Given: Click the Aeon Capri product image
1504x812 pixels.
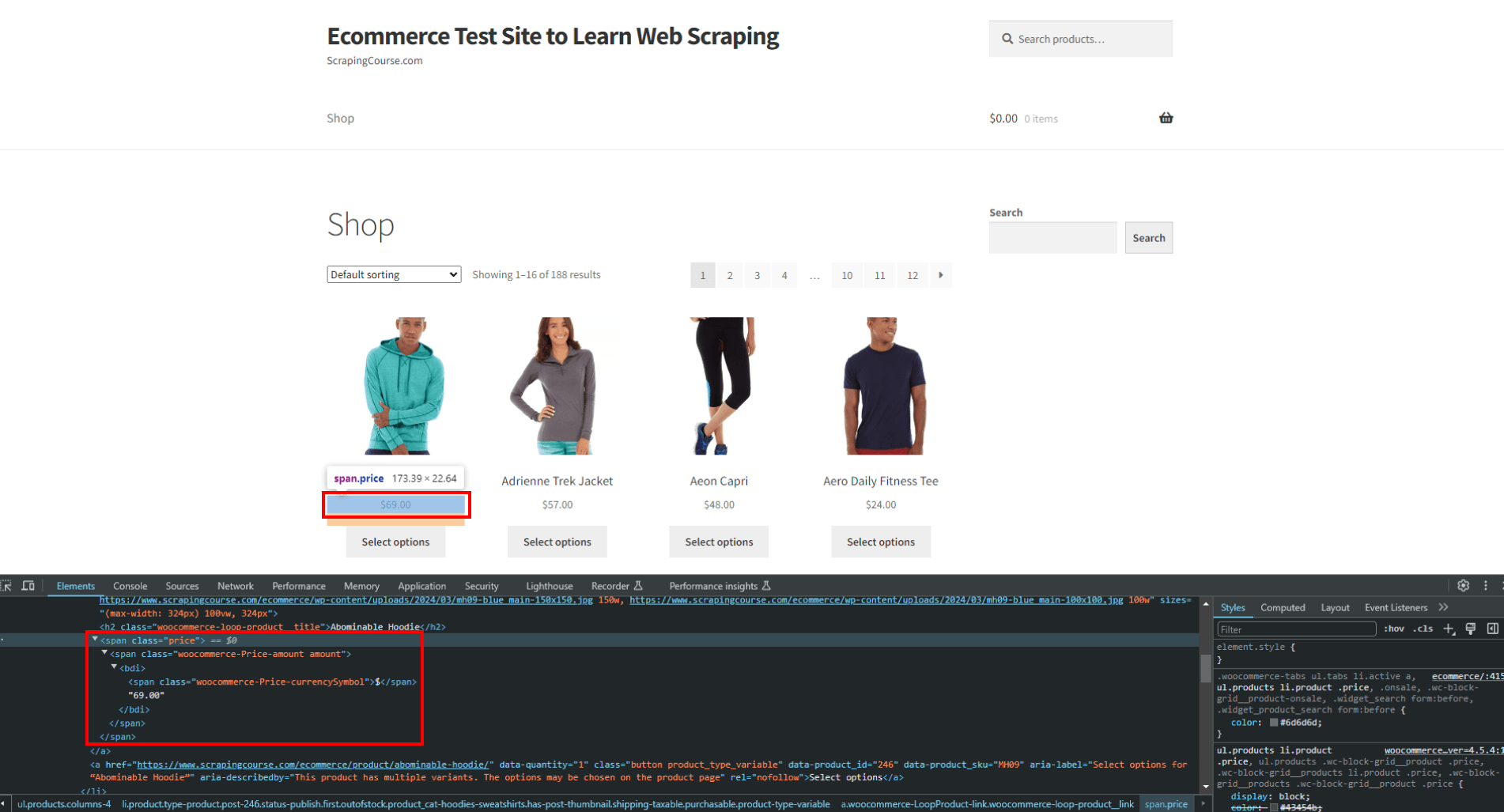Looking at the screenshot, I should point(719,386).
